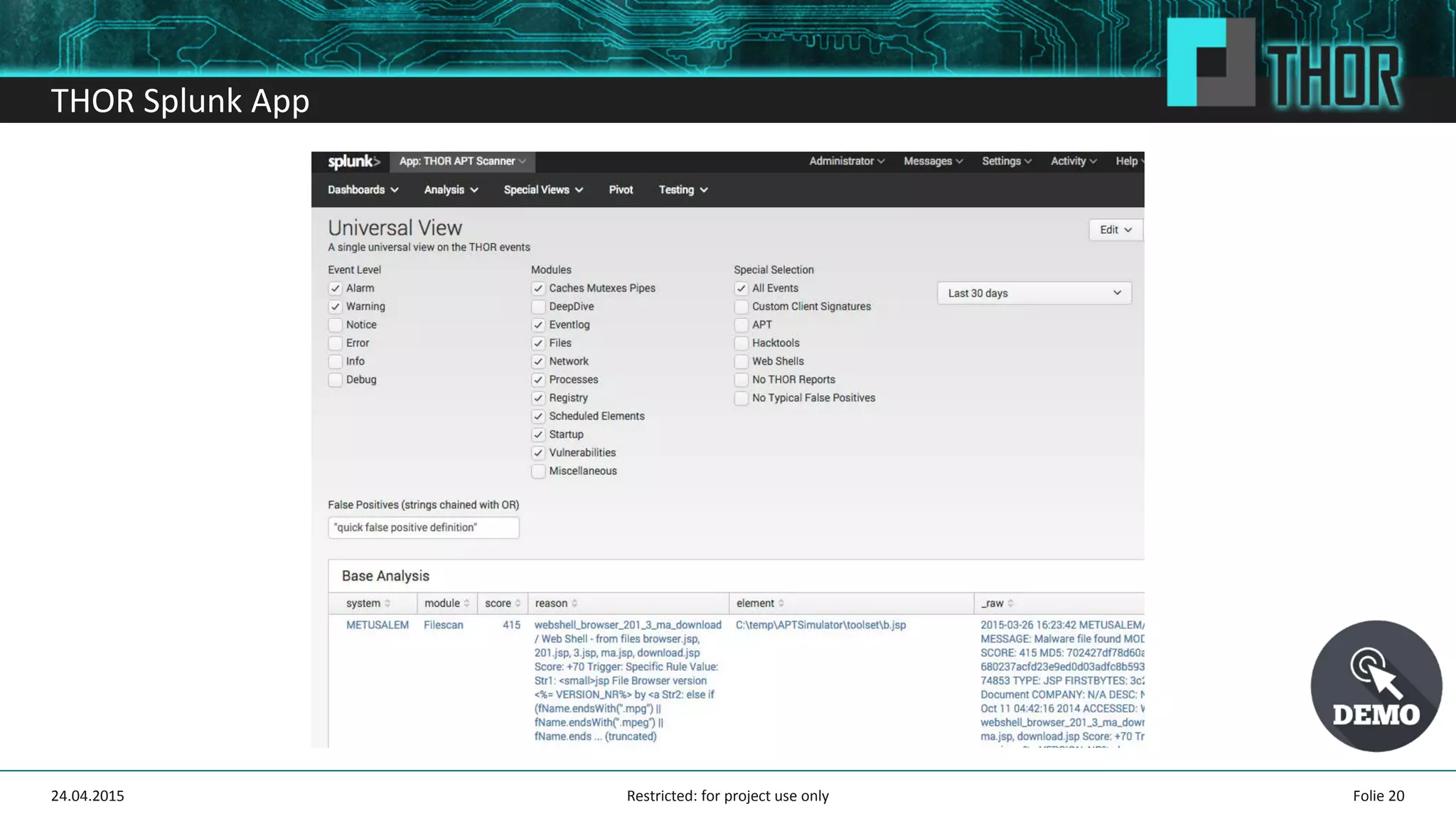Uncheck the Warning event level
The width and height of the screenshot is (1456, 819).
pos(336,307)
